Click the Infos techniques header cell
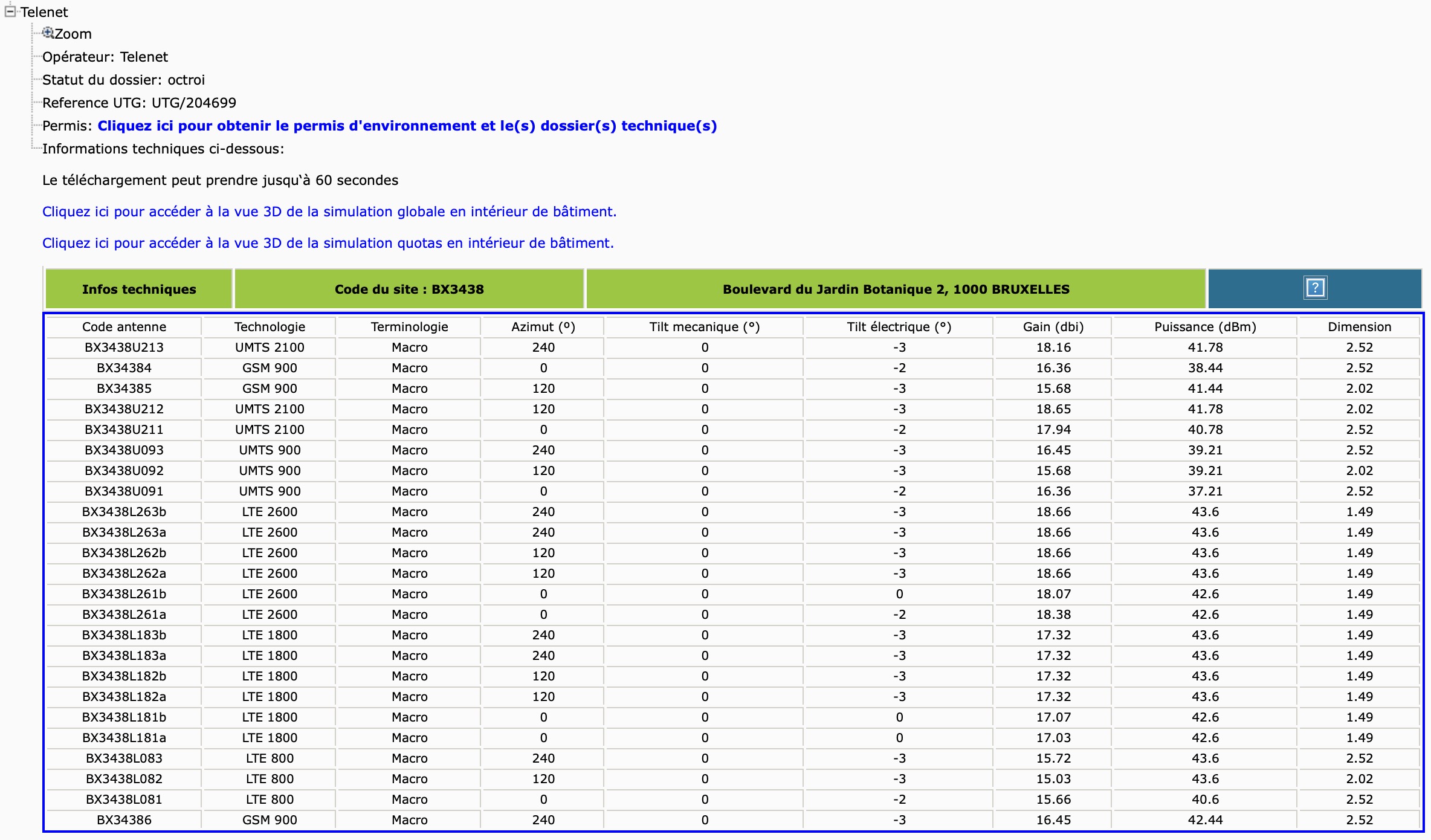 point(139,289)
